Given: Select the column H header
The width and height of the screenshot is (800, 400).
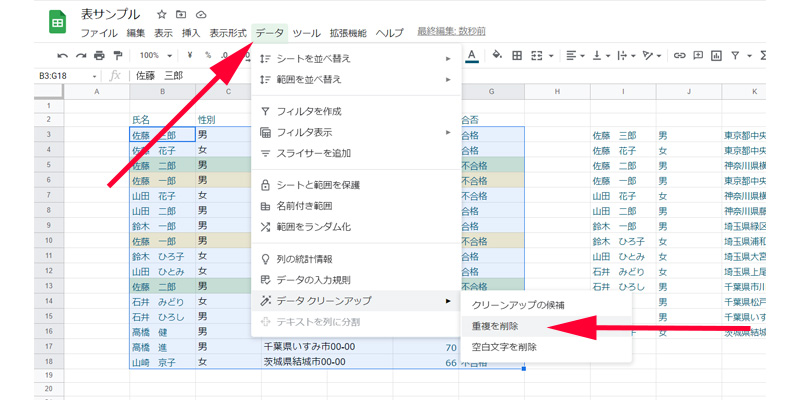Looking at the screenshot, I should [x=557, y=92].
